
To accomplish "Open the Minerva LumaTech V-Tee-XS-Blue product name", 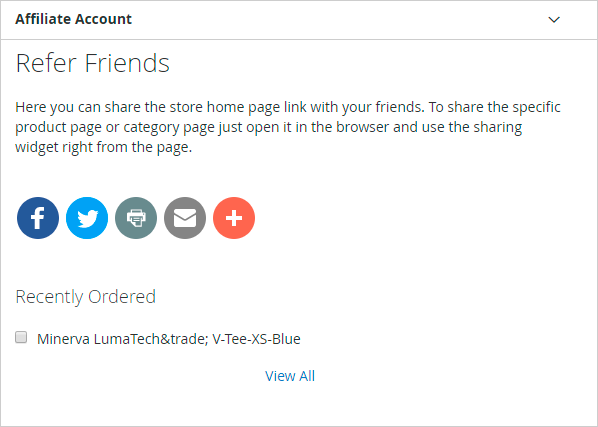I will click(x=169, y=339).
